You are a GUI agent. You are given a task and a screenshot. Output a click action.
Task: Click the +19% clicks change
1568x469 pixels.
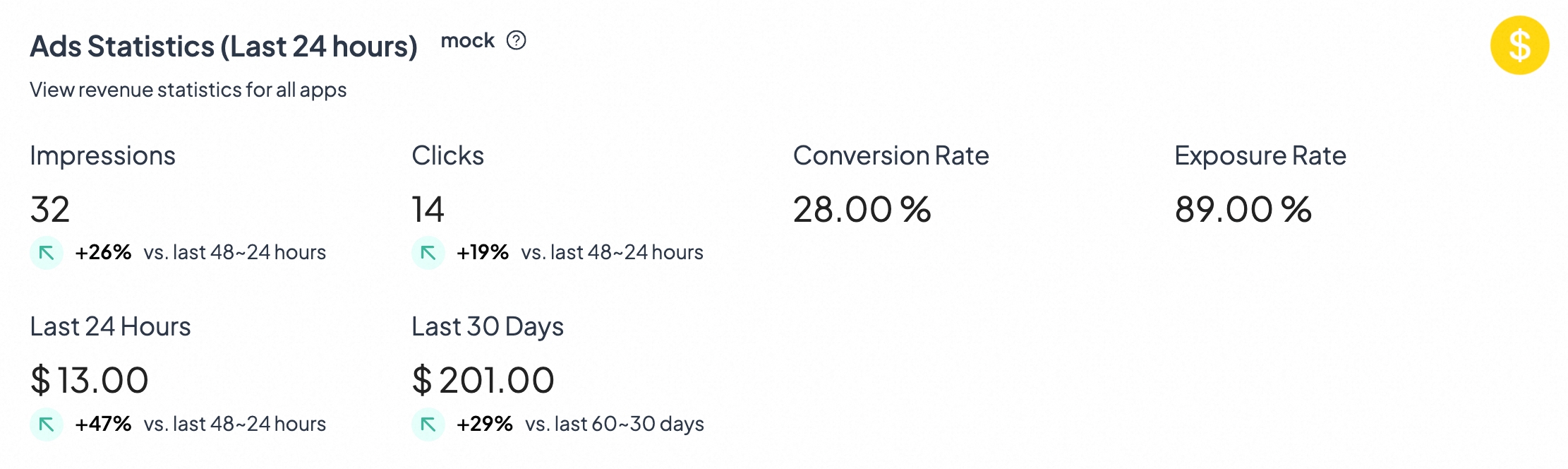coord(483,252)
